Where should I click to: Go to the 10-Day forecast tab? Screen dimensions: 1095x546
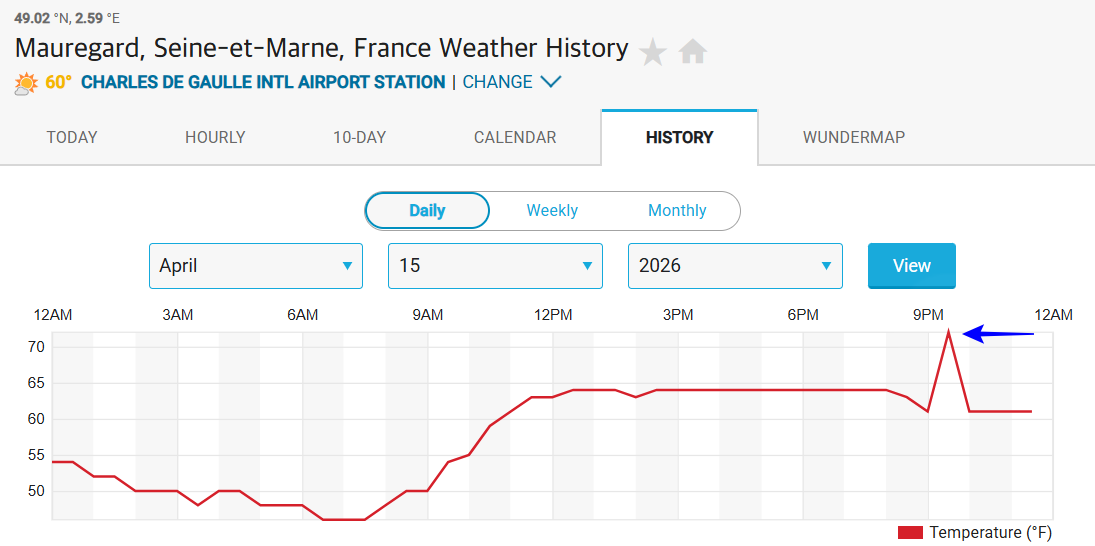tap(359, 138)
